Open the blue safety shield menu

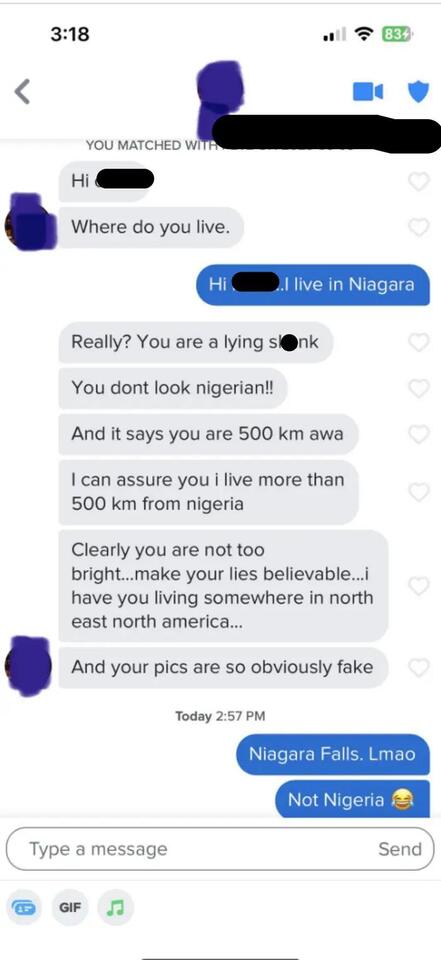pyautogui.click(x=419, y=92)
